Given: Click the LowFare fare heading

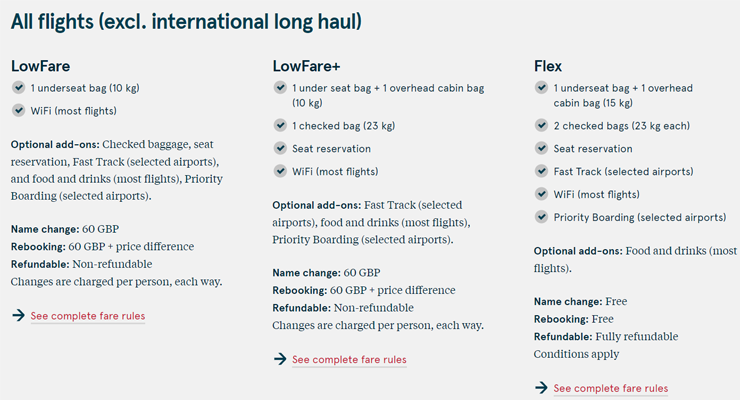Looking at the screenshot, I should (41, 66).
